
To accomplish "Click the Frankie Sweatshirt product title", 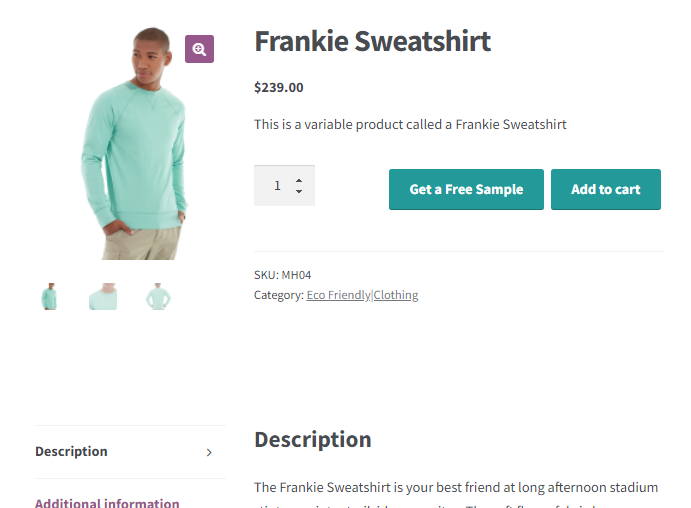I will (372, 41).
